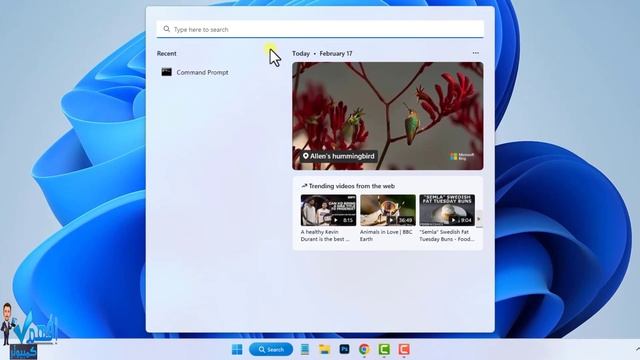This screenshot has width=640, height=360.
Task: Open the Windows Start button on the taskbar
Action: pos(237,349)
